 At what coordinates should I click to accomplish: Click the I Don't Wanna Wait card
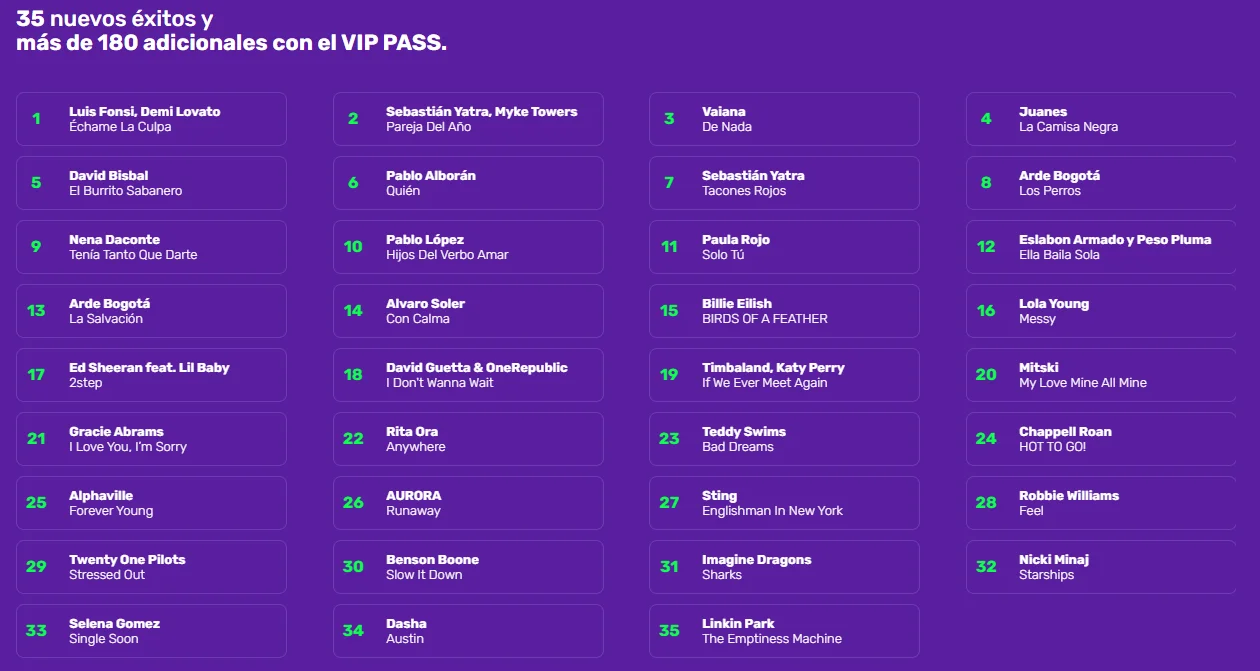tap(468, 375)
